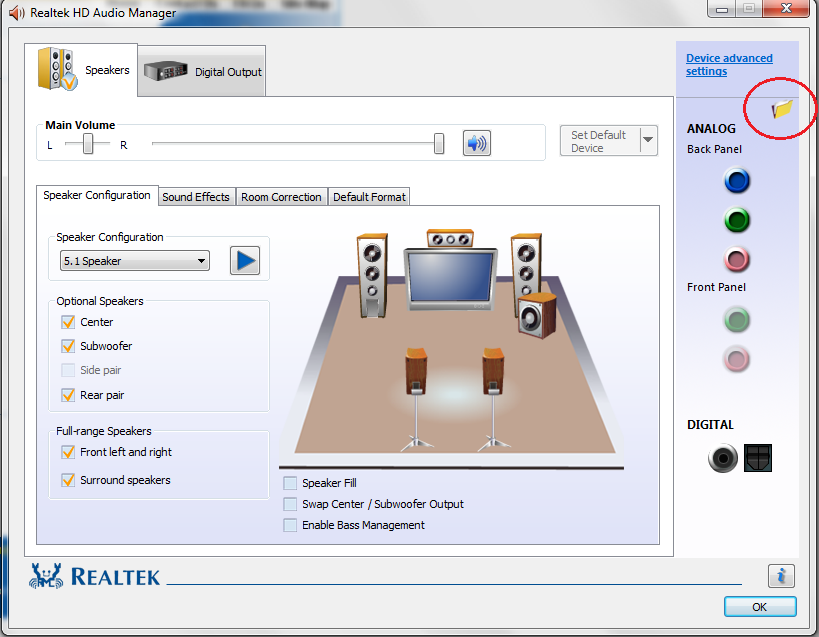This screenshot has height=637, width=819.
Task: Expand the Set Default Device dropdown arrow
Action: coord(646,140)
